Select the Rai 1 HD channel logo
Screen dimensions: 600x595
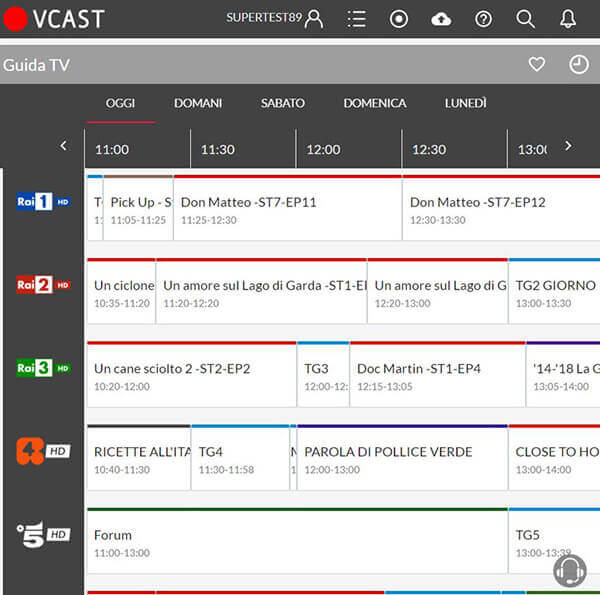point(43,202)
